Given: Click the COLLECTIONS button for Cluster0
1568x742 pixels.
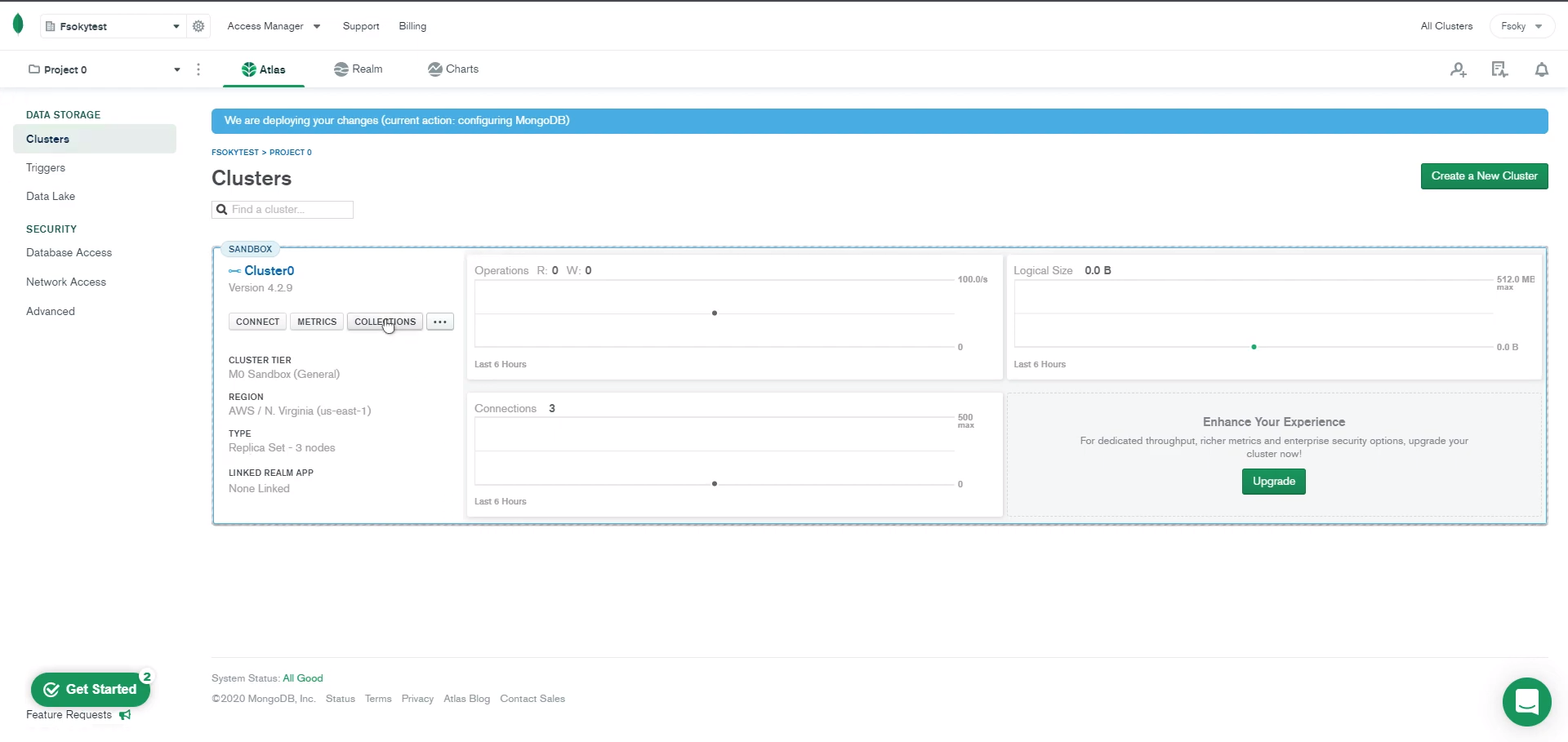Looking at the screenshot, I should [x=385, y=322].
